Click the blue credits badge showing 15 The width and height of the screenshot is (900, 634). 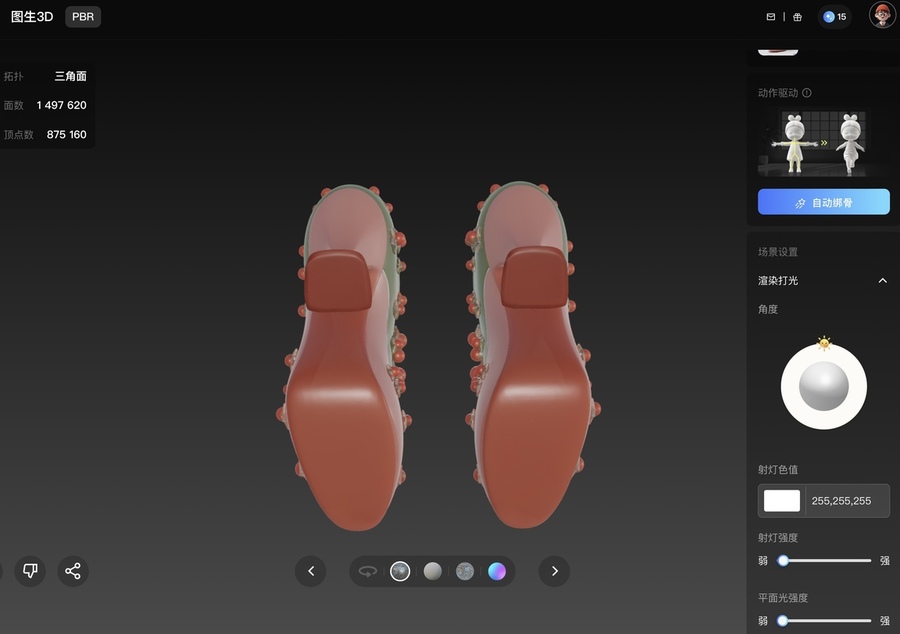tap(834, 17)
